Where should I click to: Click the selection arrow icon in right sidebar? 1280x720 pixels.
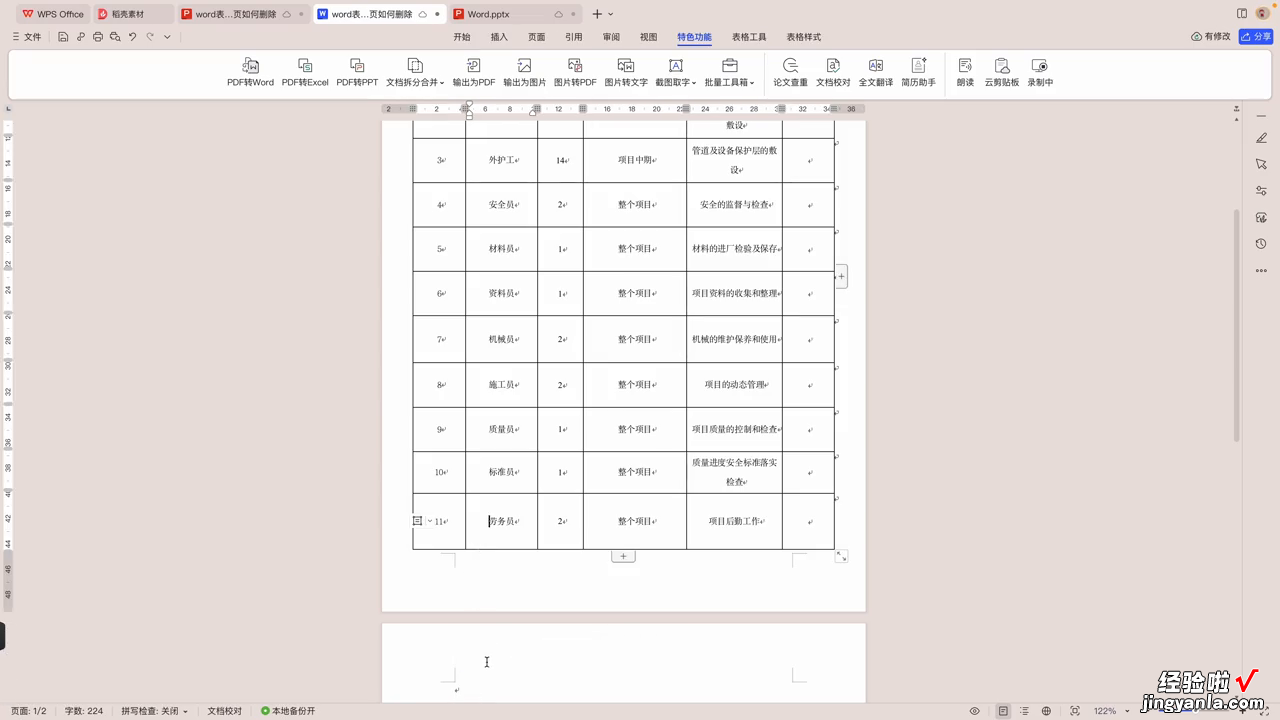point(1262,164)
